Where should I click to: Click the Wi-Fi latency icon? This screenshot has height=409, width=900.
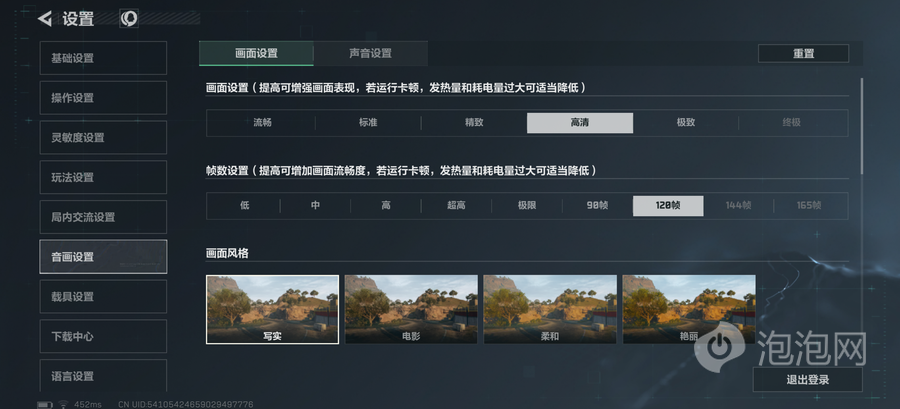pyautogui.click(x=63, y=404)
